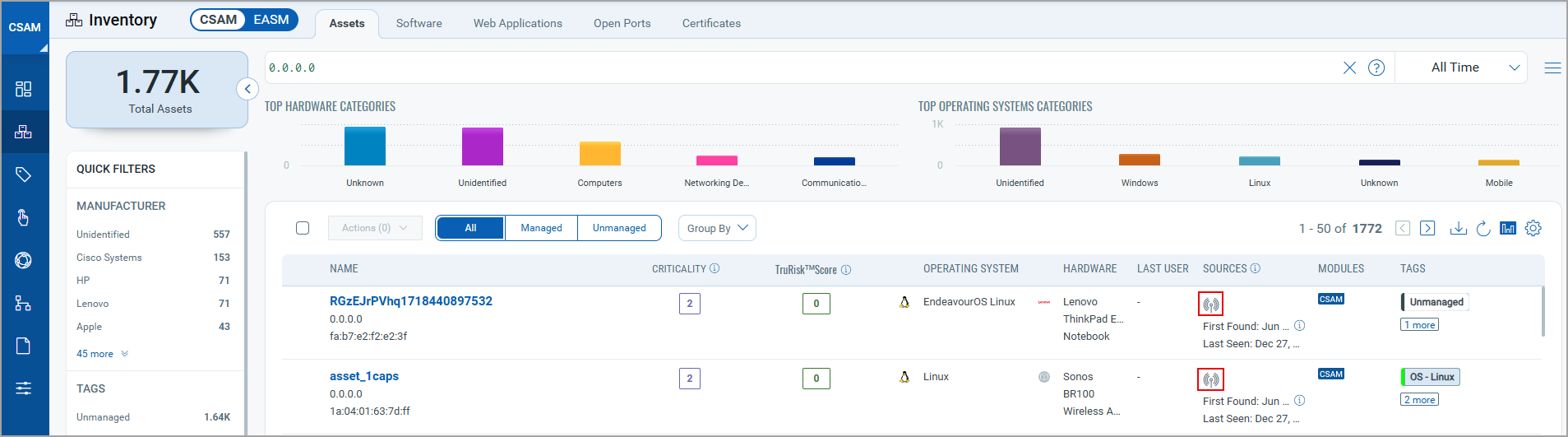Viewport: 1568px width, 437px height.
Task: Tick the select all assets checkbox
Action: pos(303,228)
